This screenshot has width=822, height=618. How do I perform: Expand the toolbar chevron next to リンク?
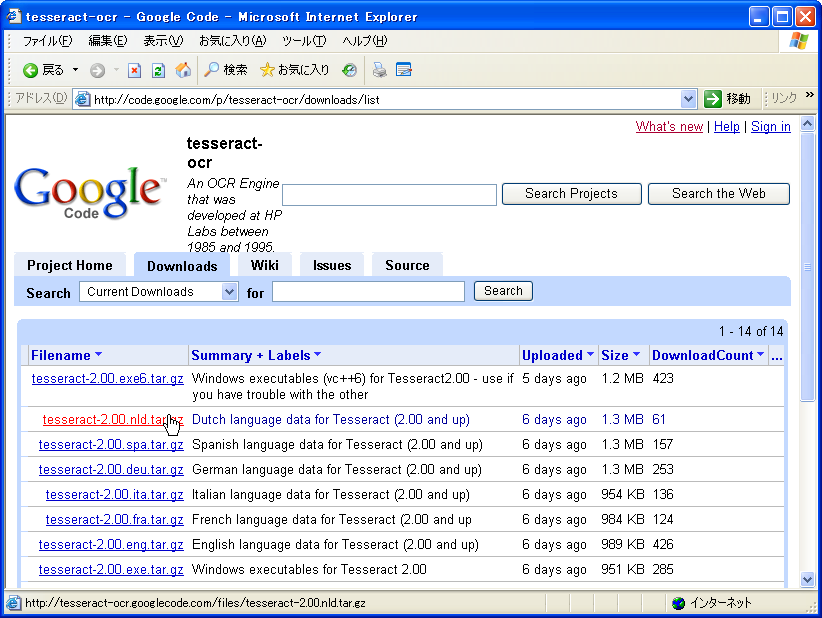click(x=810, y=95)
